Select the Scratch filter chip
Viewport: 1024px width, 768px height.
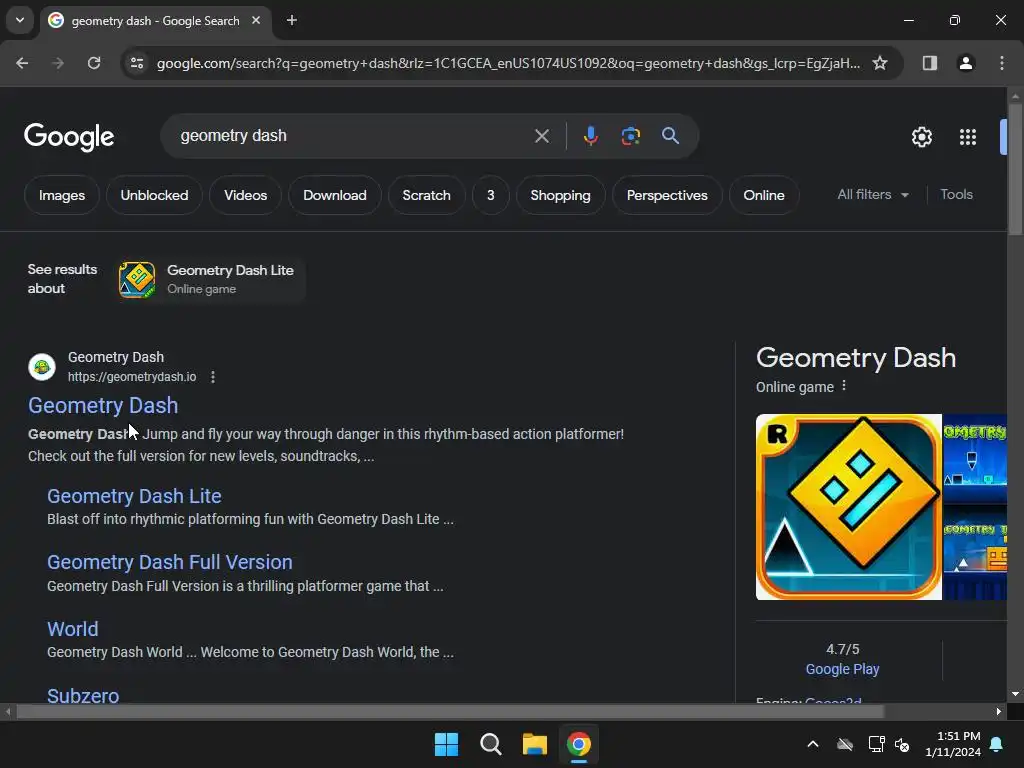tap(426, 195)
